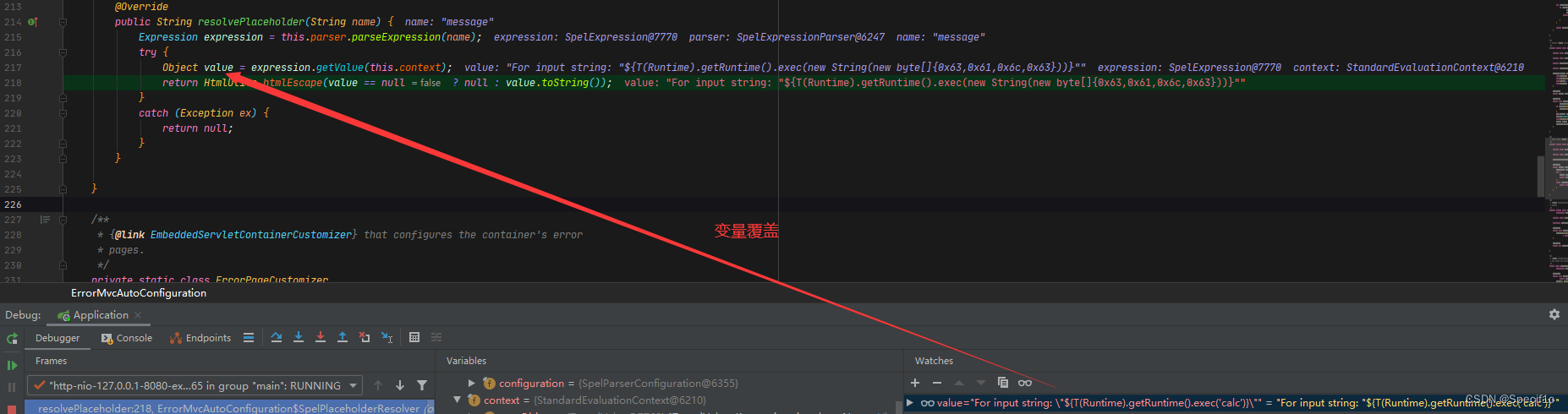Resume program with green play icon
The width and height of the screenshot is (1568, 414).
pyautogui.click(x=12, y=365)
